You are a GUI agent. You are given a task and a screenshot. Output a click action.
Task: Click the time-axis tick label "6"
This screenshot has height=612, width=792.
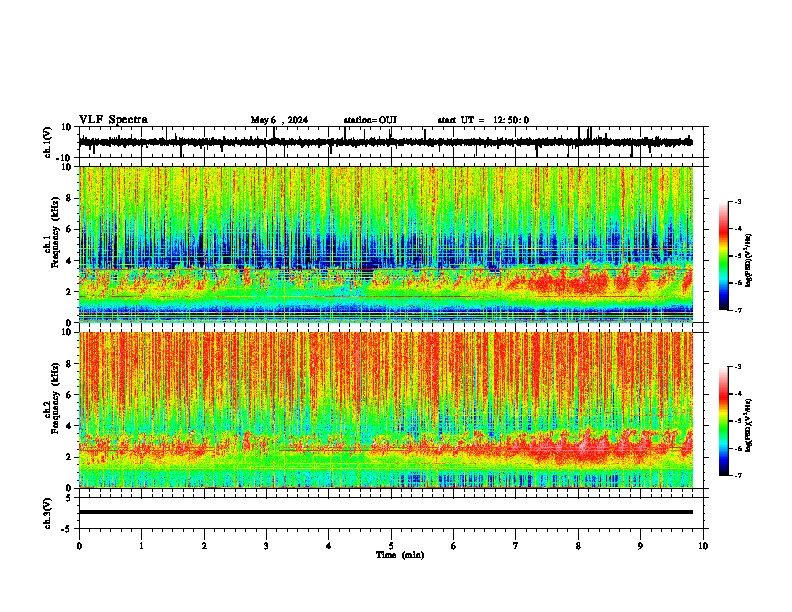pos(454,546)
